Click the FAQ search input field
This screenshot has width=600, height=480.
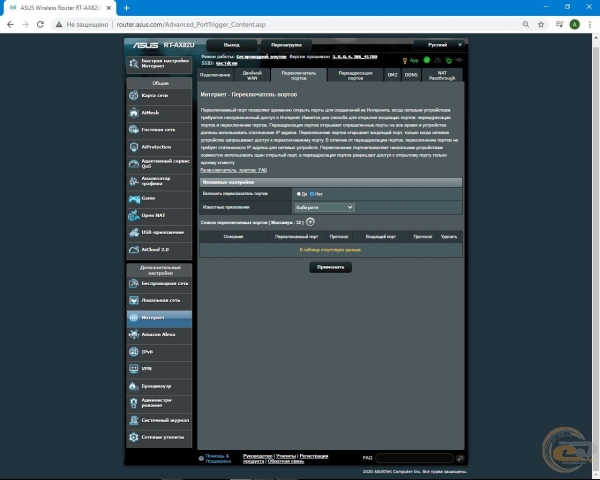tap(414, 458)
